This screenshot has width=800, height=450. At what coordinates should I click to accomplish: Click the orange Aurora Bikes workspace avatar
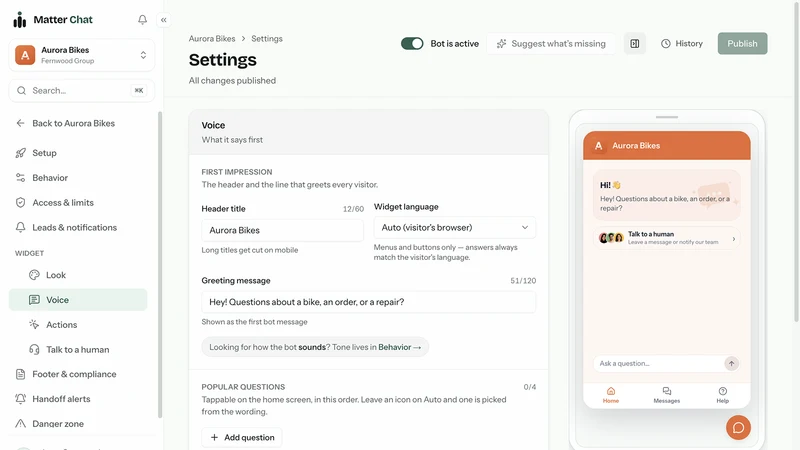(25, 55)
